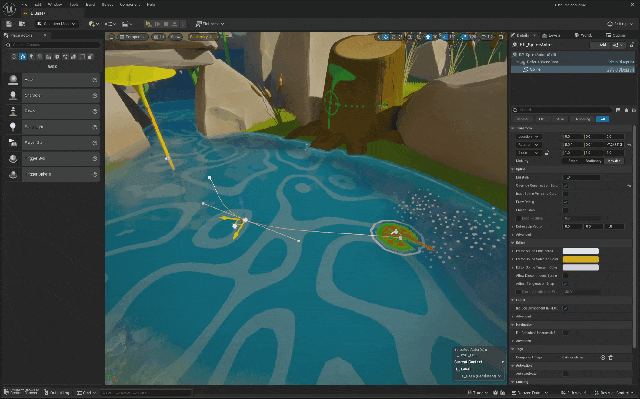
Task: Open the quick add content icon in the main toolbar
Action: (93, 24)
